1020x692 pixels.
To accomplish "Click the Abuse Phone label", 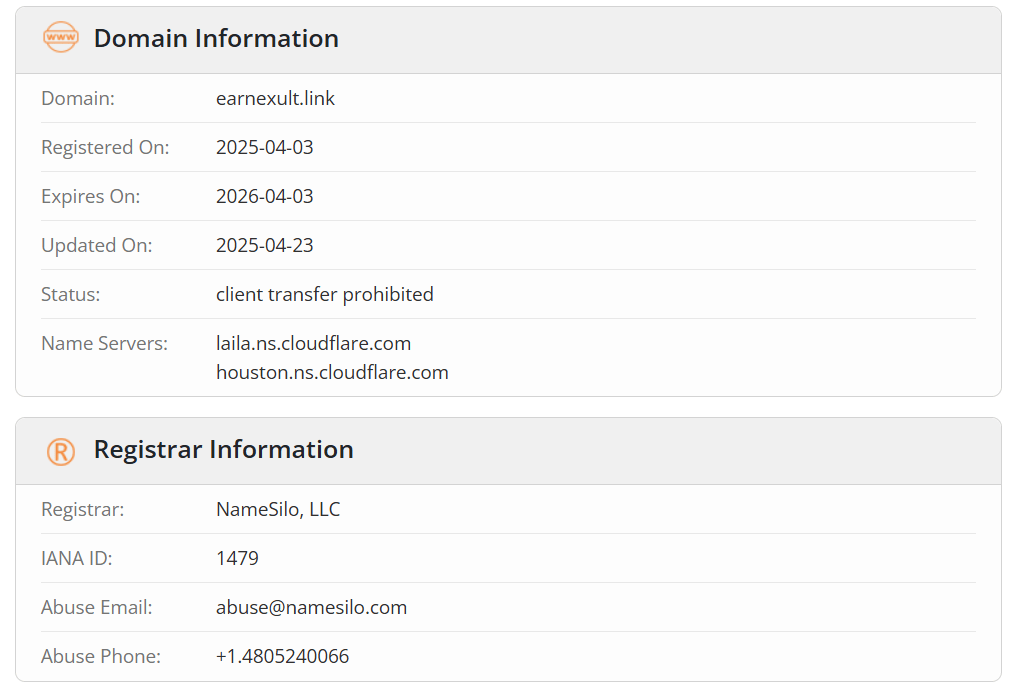I will [101, 656].
